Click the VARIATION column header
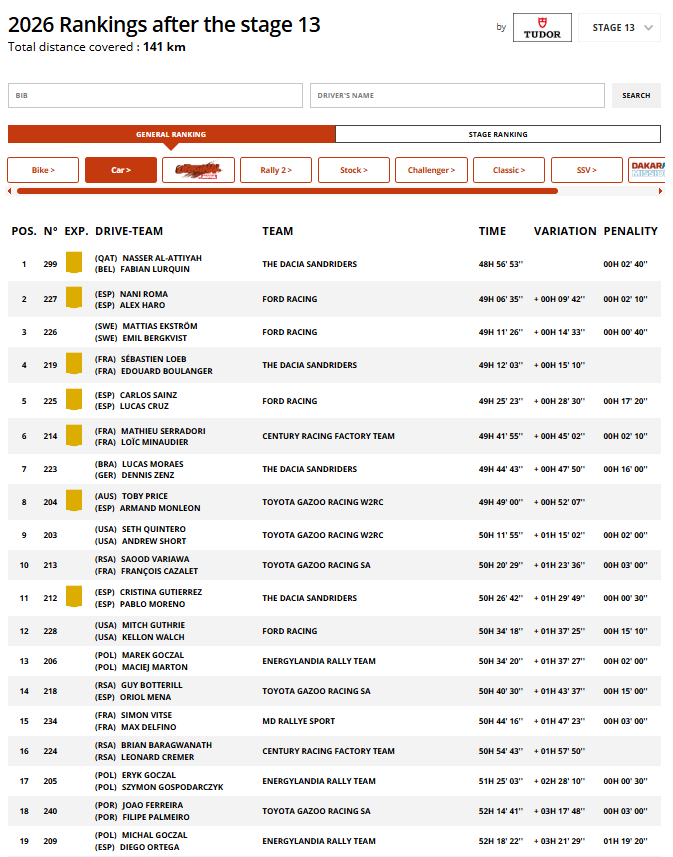 565,231
